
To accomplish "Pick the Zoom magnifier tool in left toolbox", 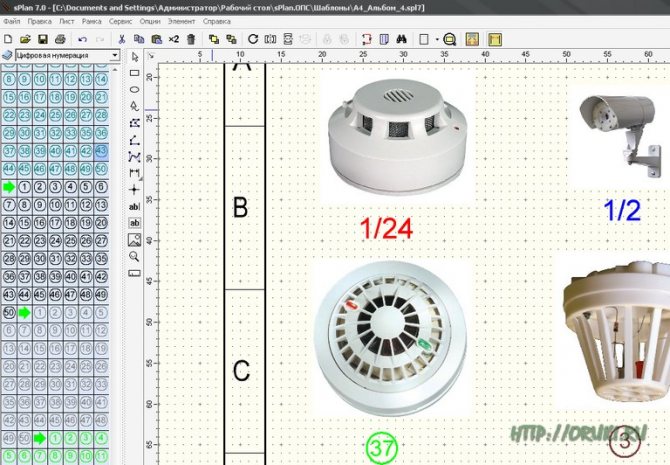I will tap(134, 256).
